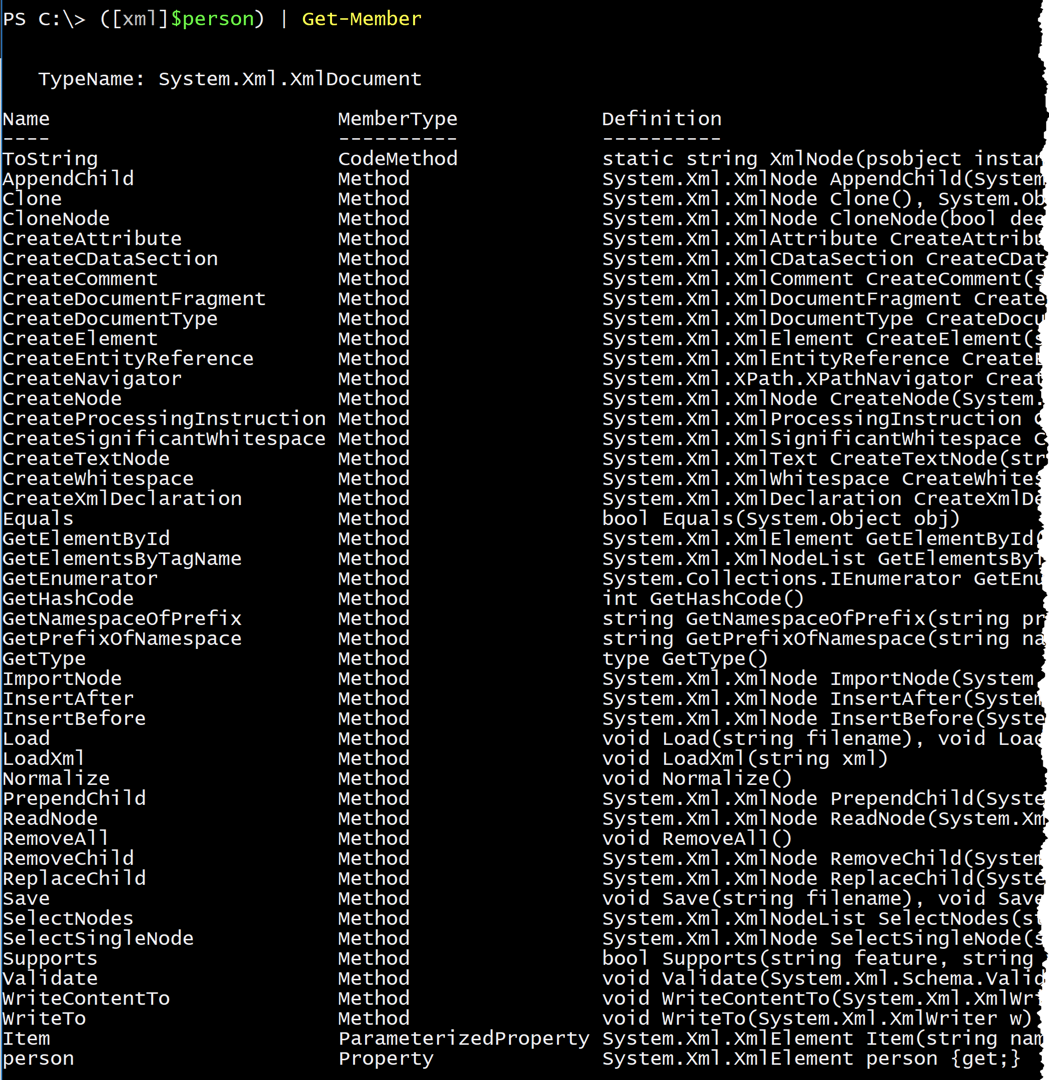Screen dimensions: 1049x1080
Task: Click the int GetHashCode() definition
Action: [x=702, y=599]
